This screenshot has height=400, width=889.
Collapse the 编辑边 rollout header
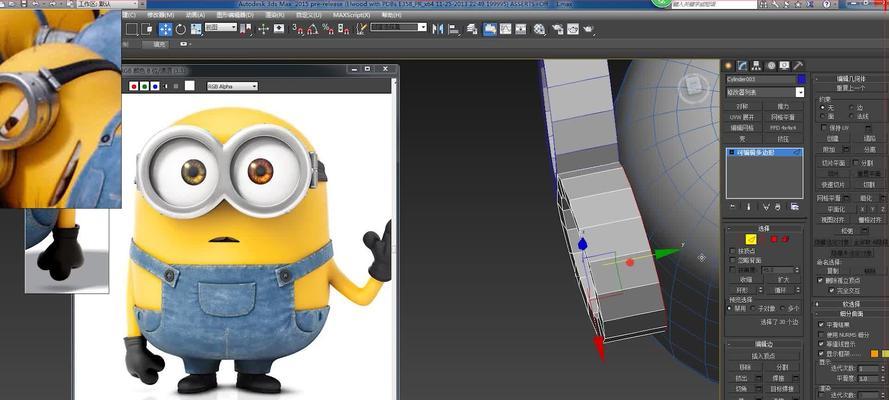coord(764,344)
